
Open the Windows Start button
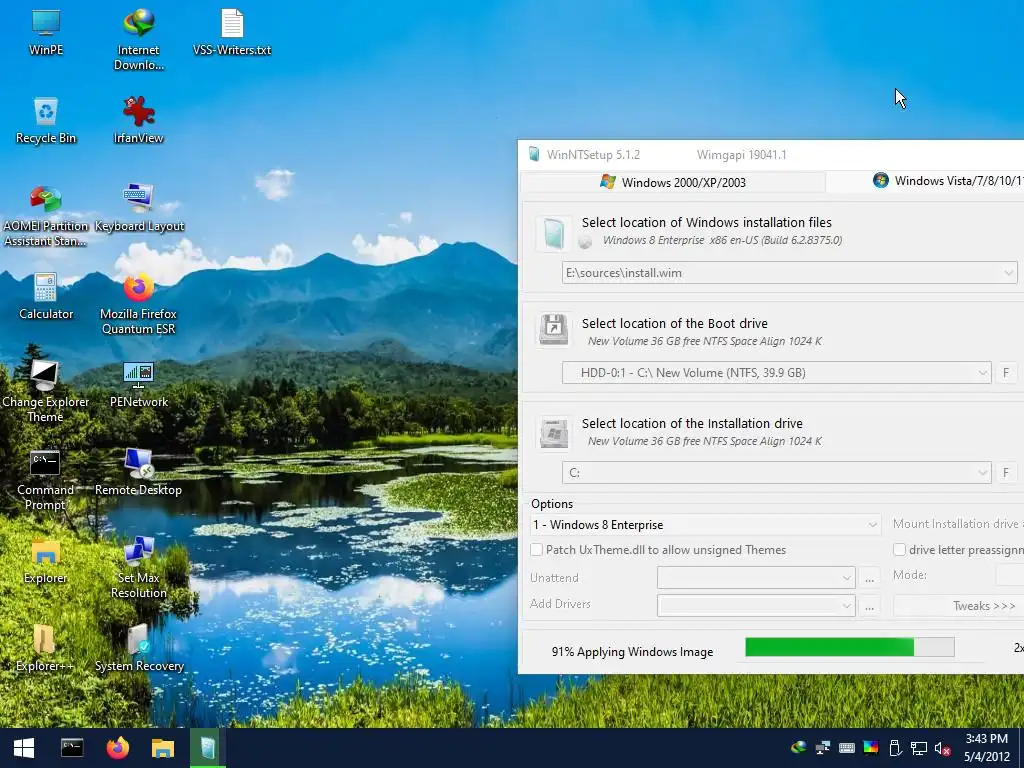[x=24, y=748]
